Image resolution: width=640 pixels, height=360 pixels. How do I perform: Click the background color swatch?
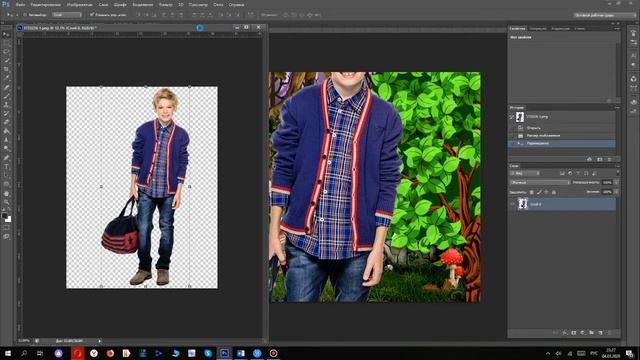tap(9, 220)
